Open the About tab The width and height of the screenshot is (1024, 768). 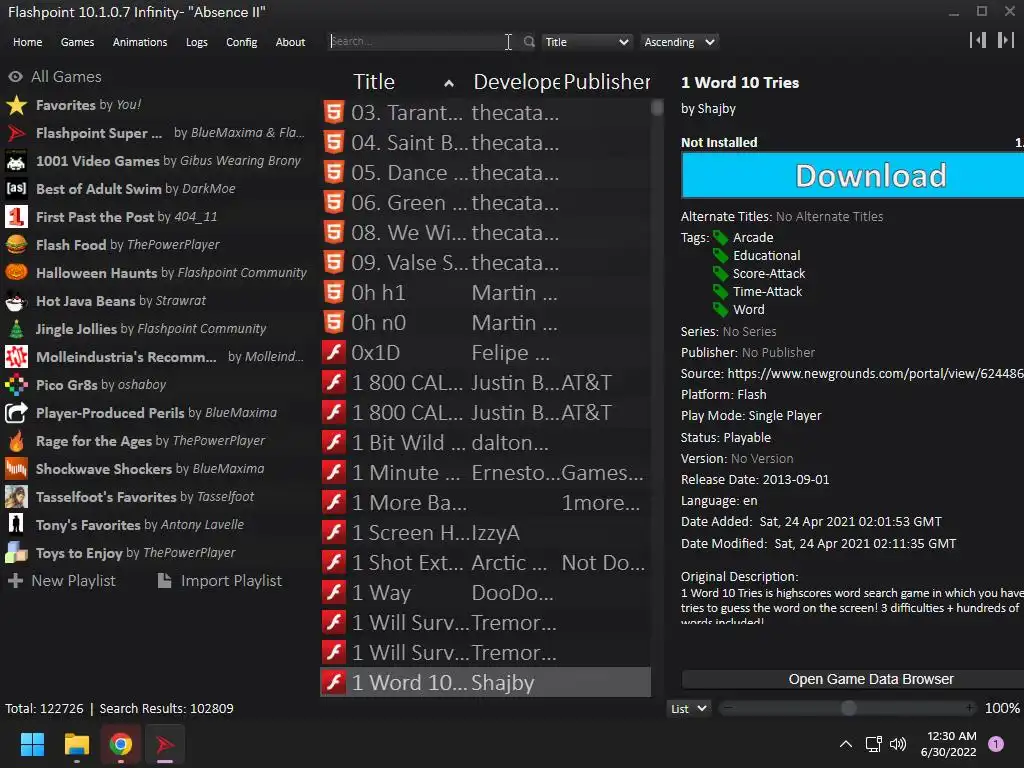[x=291, y=42]
